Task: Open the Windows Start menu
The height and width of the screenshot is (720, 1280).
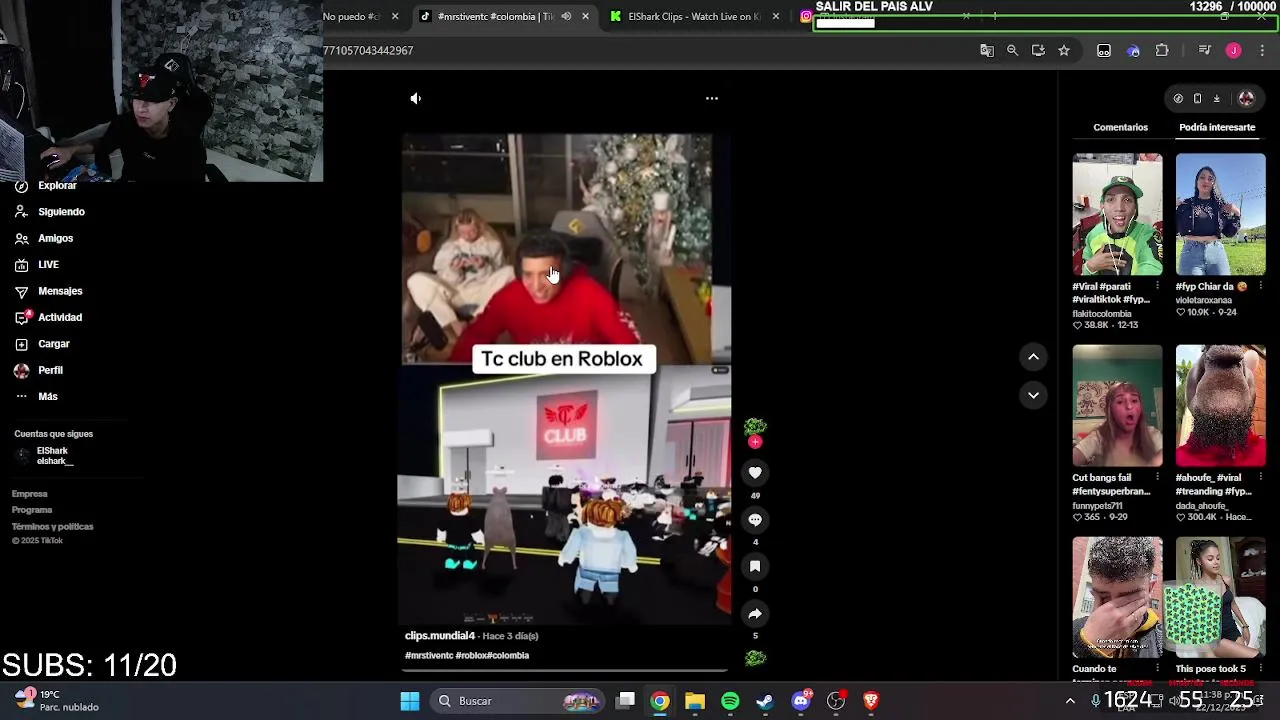Action: point(410,701)
